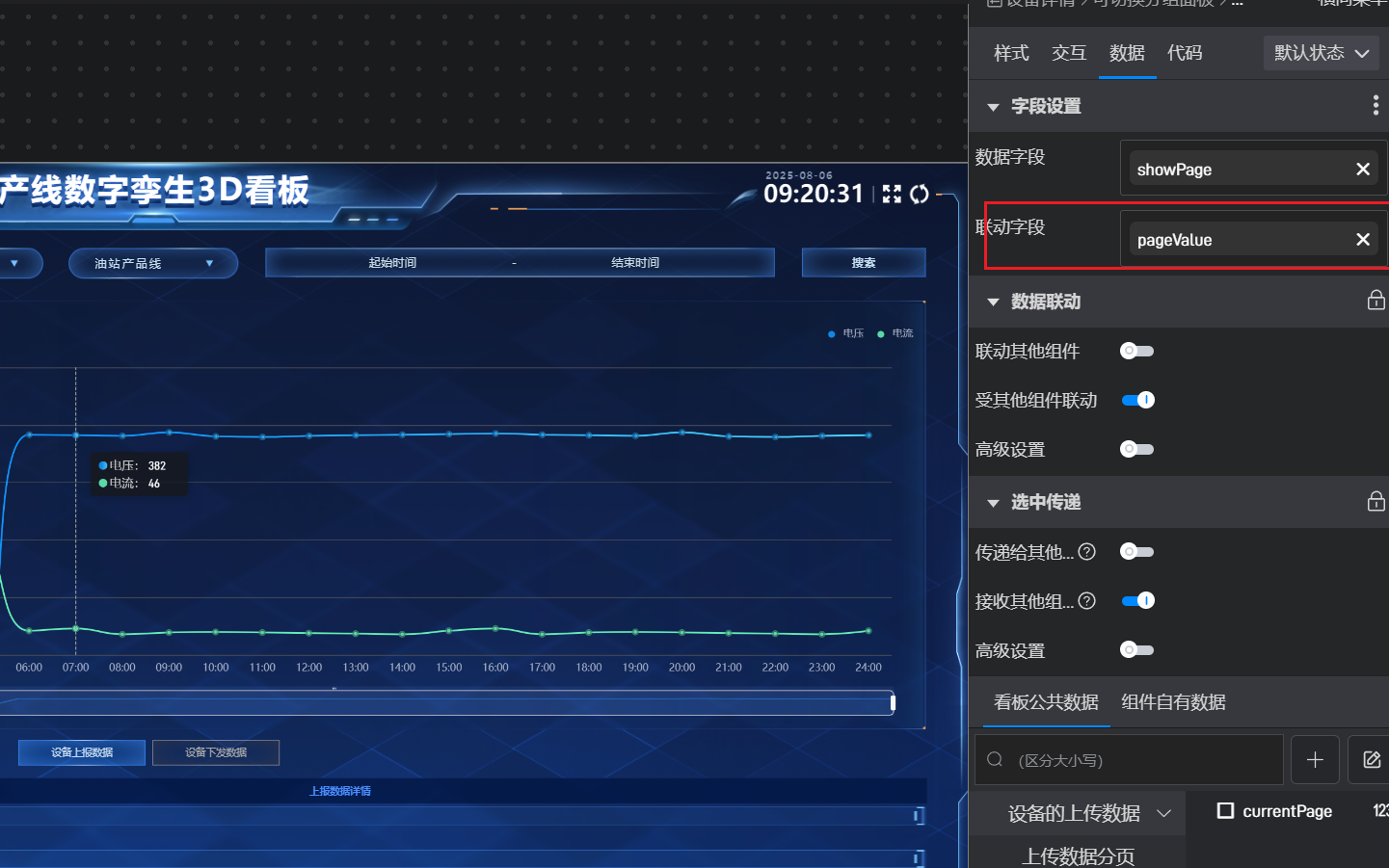
Task: Click 设备上报数据 button
Action: pos(82,752)
